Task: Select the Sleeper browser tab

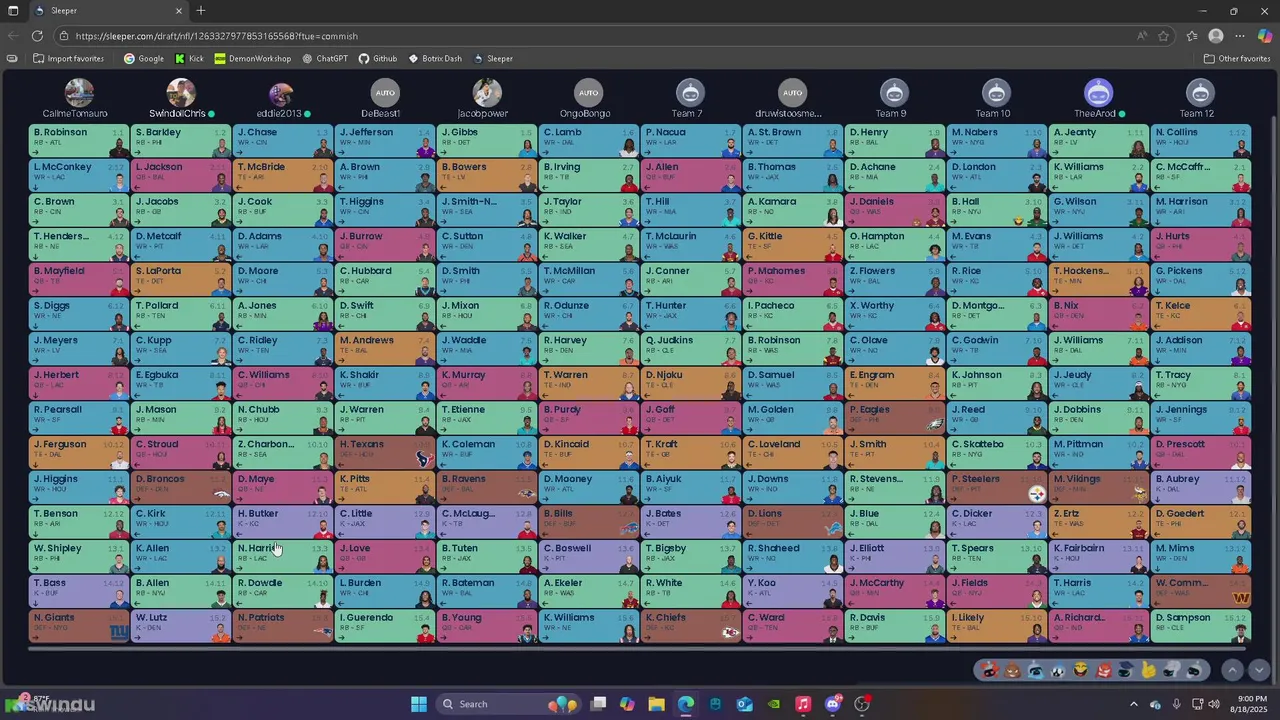Action: 107,11
